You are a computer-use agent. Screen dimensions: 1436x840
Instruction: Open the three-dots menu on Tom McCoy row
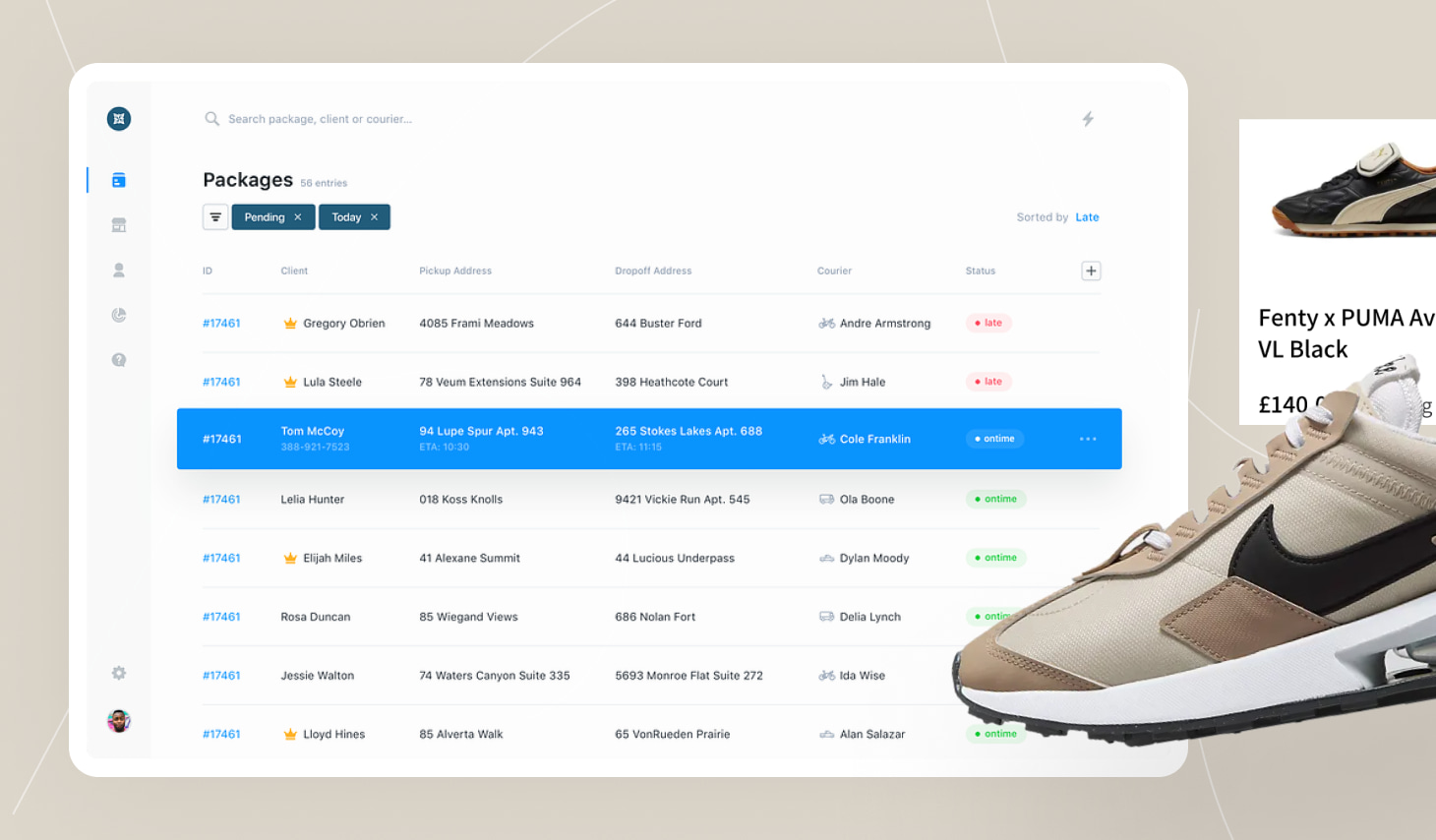pos(1088,439)
